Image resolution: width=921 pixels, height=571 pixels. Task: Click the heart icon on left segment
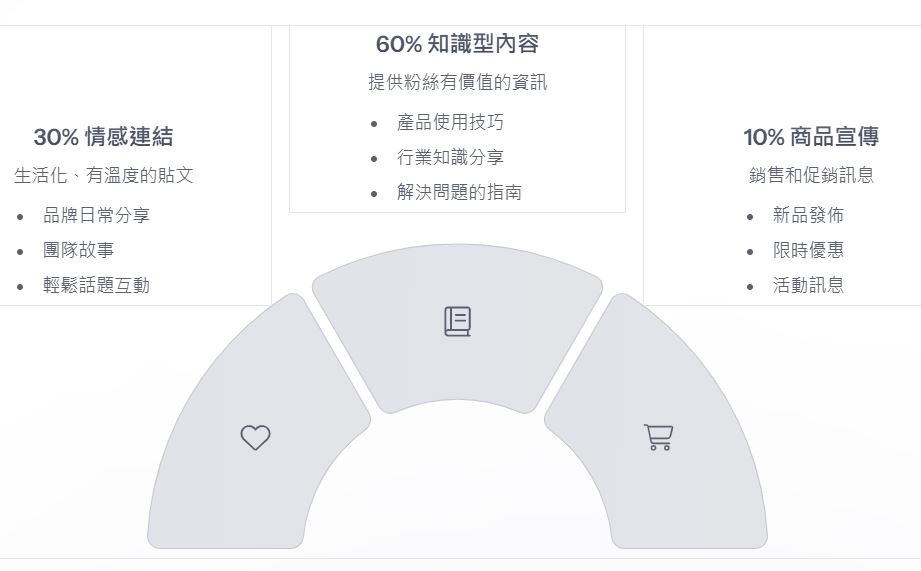click(x=256, y=438)
